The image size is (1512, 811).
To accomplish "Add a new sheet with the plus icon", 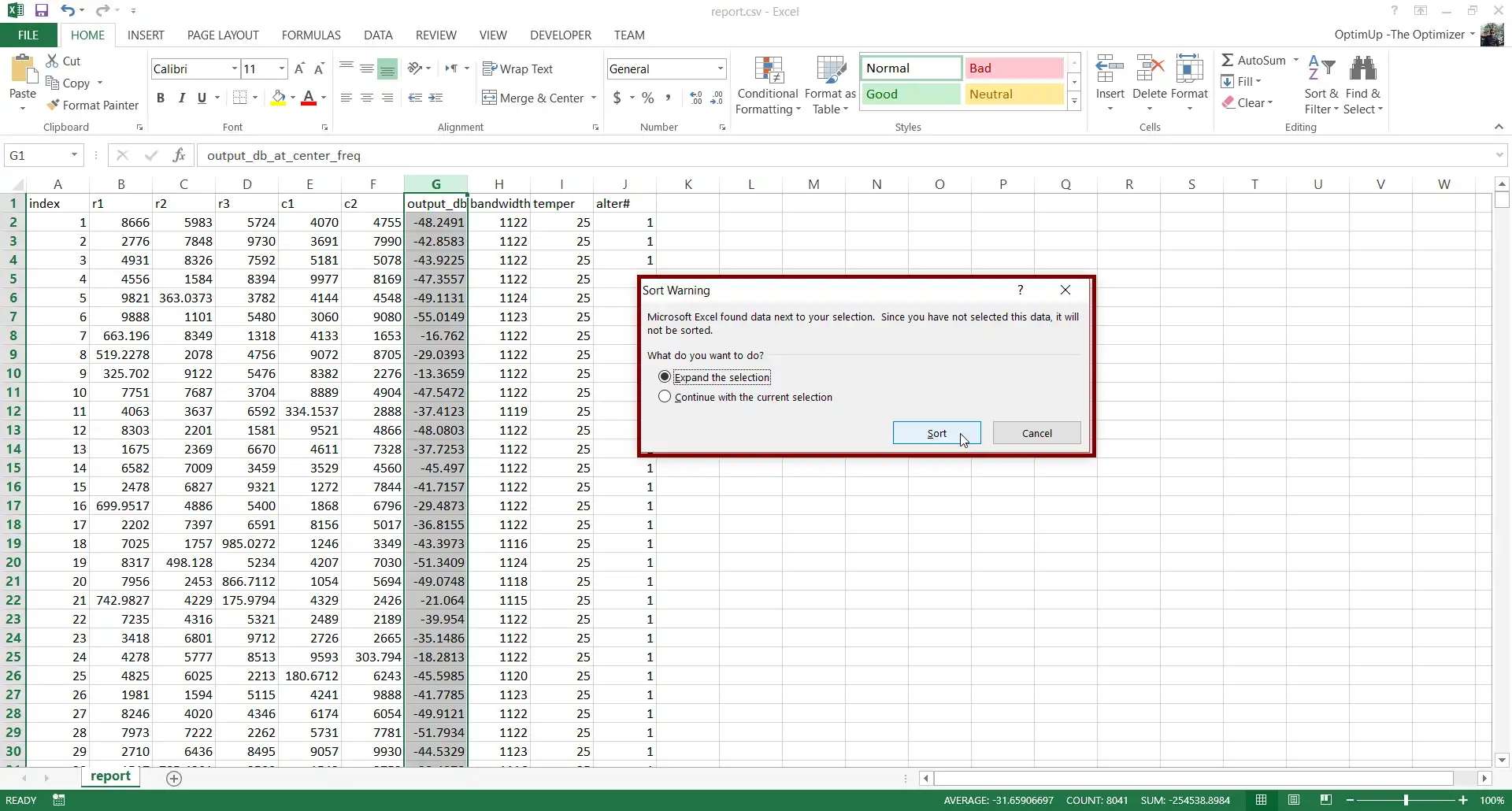I will [x=174, y=778].
